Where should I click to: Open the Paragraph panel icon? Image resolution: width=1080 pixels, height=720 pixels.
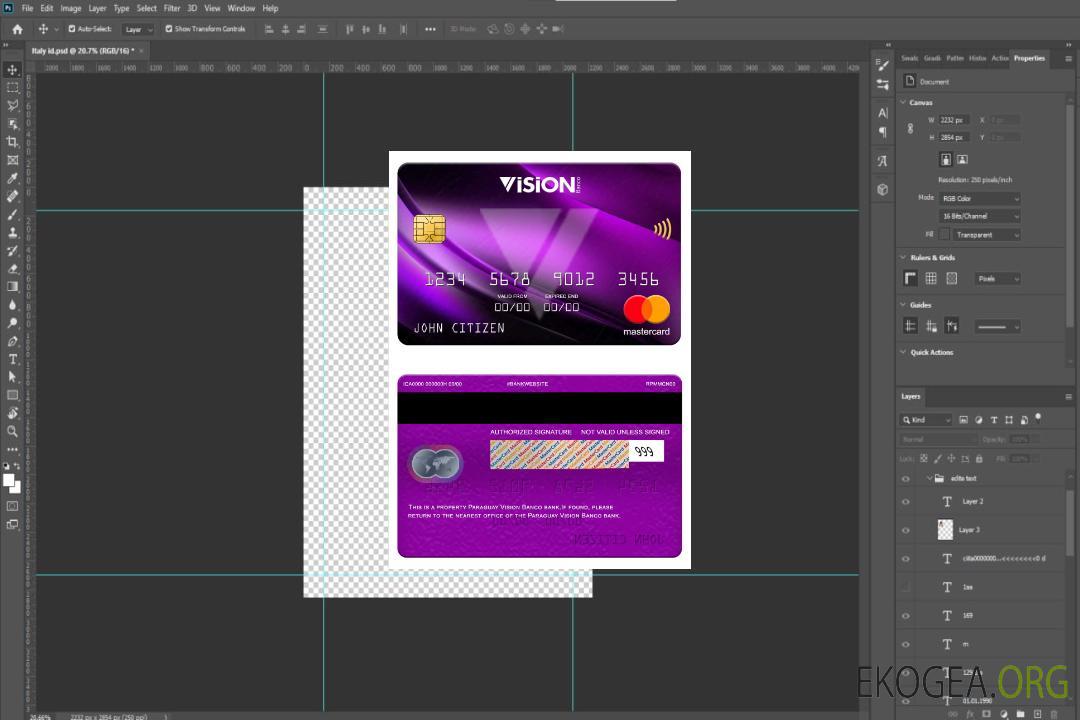click(x=882, y=132)
